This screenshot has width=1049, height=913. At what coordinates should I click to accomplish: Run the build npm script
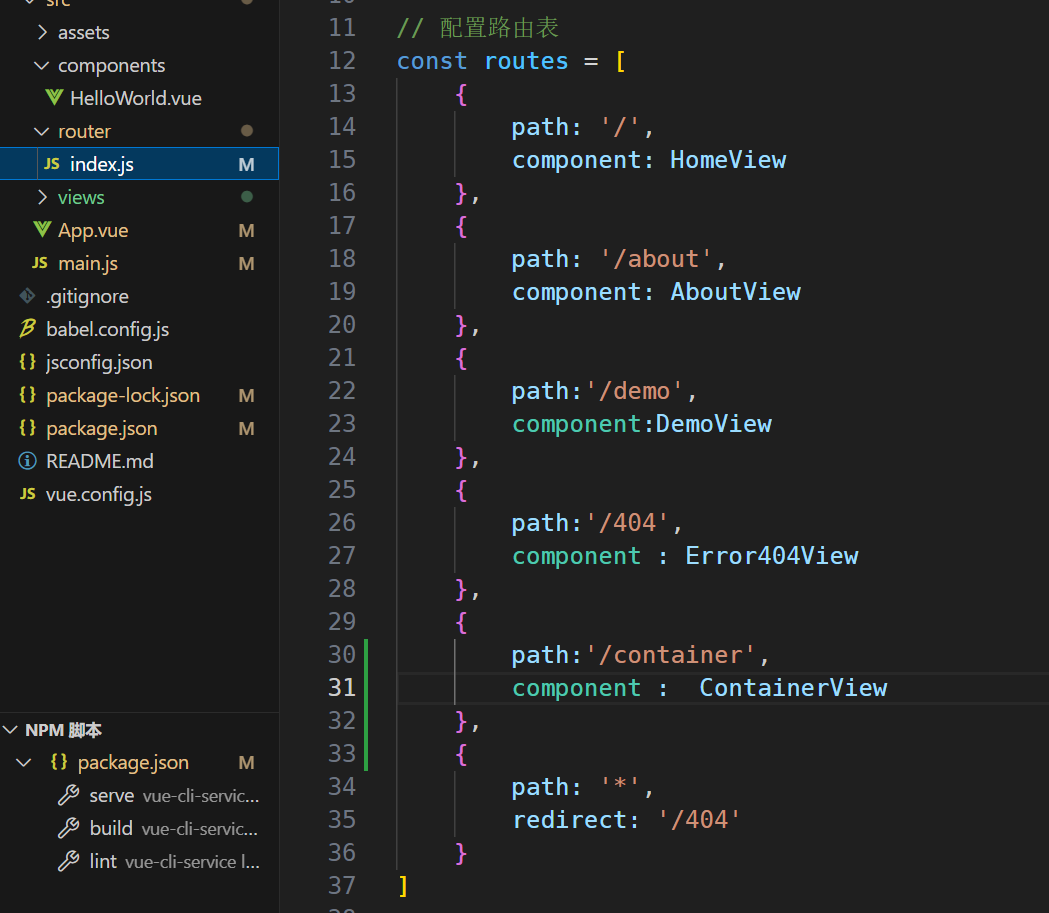pos(111,828)
